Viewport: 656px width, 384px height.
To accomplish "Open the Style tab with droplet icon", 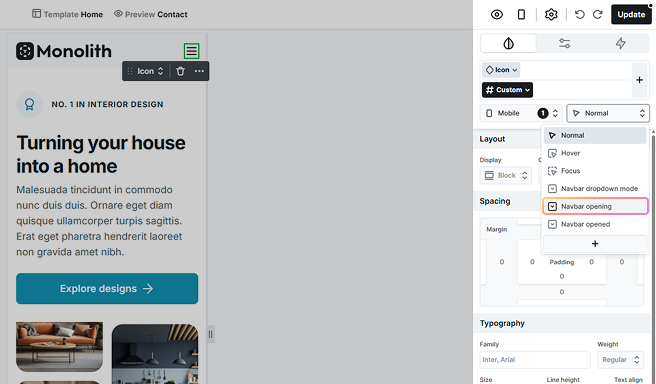I will tap(508, 43).
